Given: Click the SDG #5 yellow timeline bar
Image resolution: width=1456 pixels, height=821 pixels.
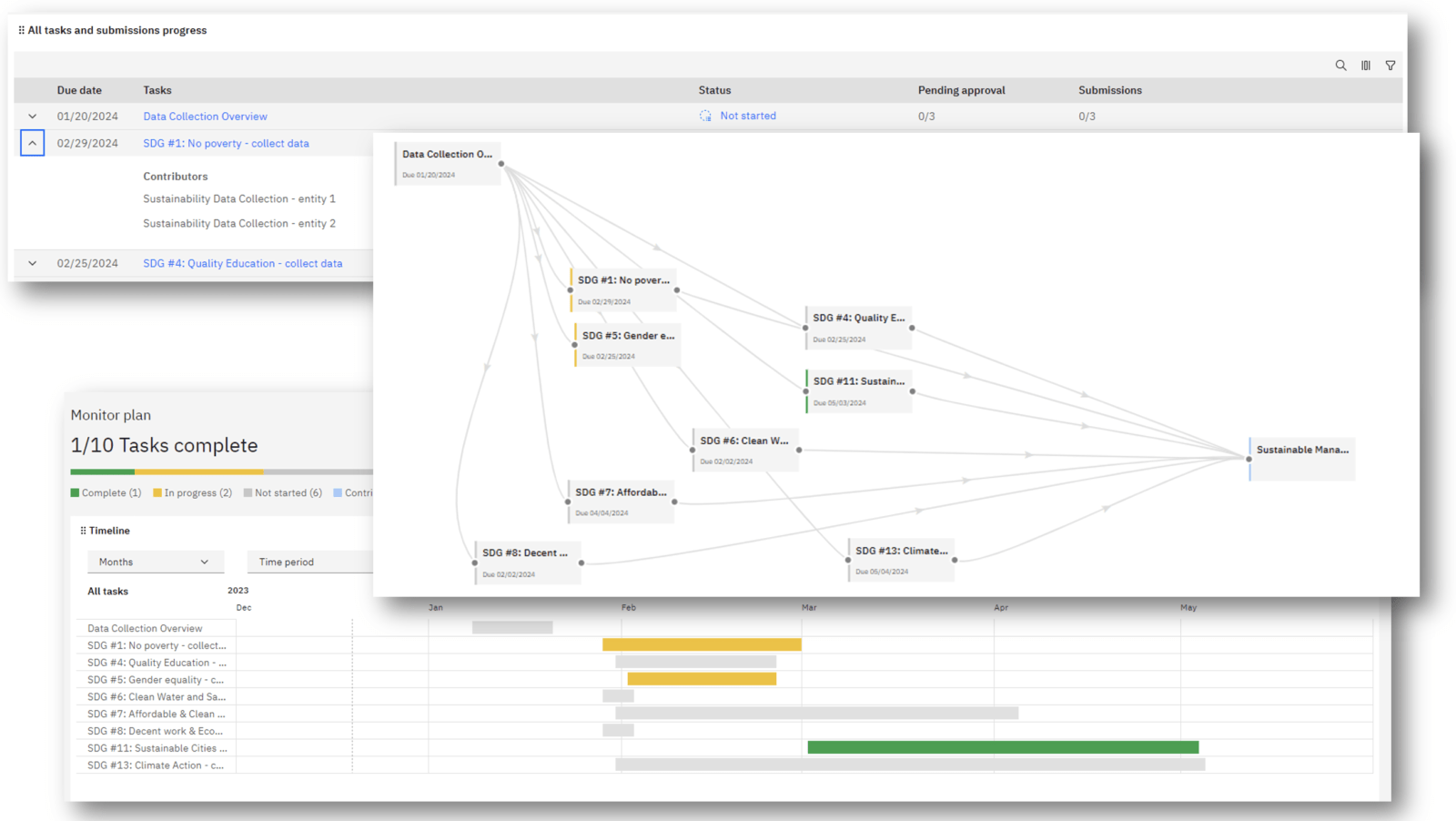Looking at the screenshot, I should 702,679.
